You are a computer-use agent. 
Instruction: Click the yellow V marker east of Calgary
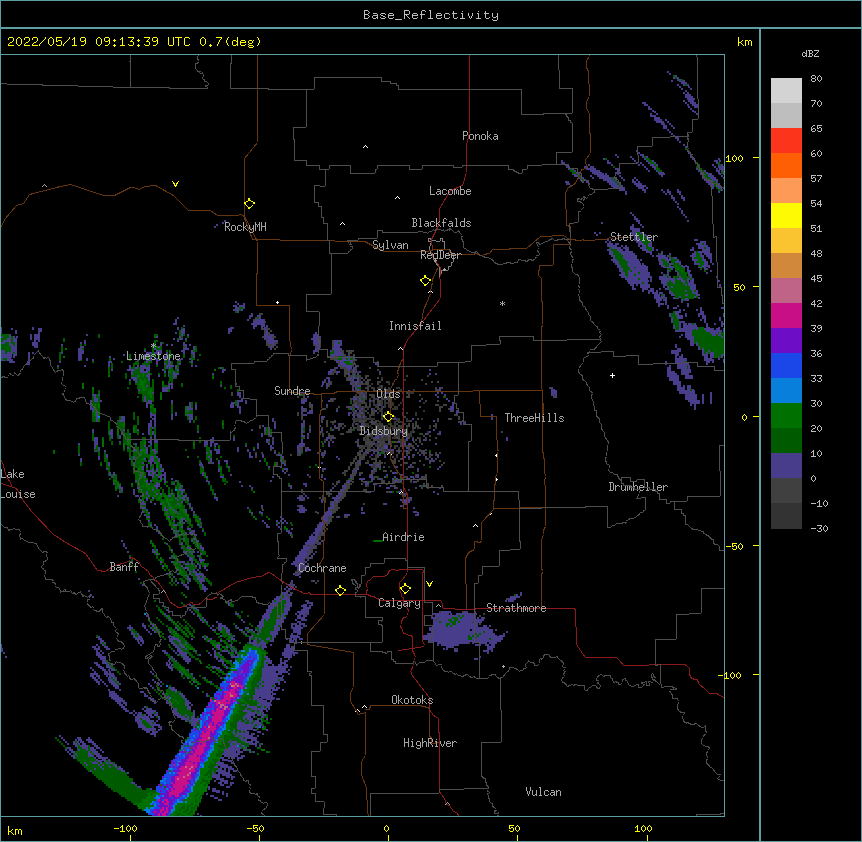(429, 584)
